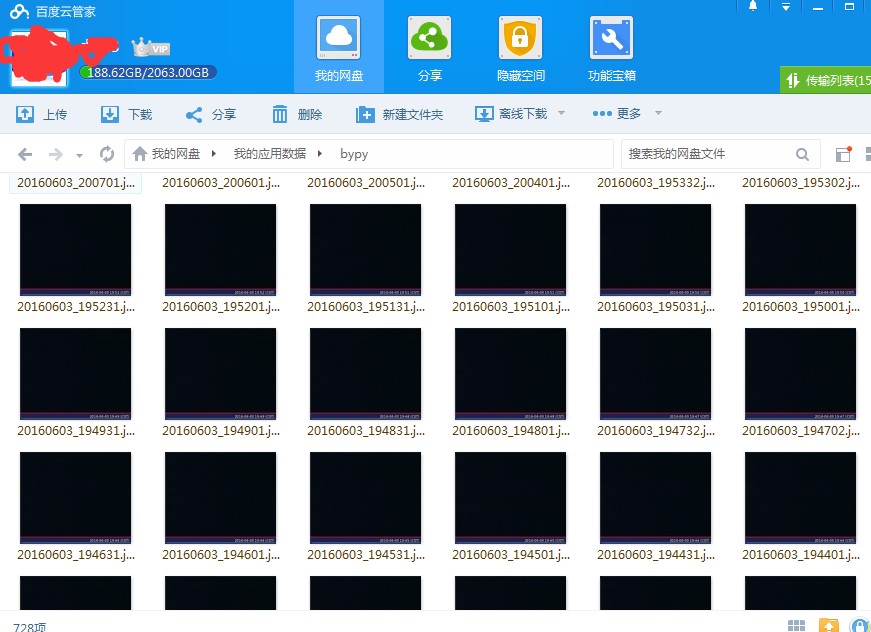Select thumbnail 20160603_194601.jpg
The image size is (871, 632).
tap(221, 498)
